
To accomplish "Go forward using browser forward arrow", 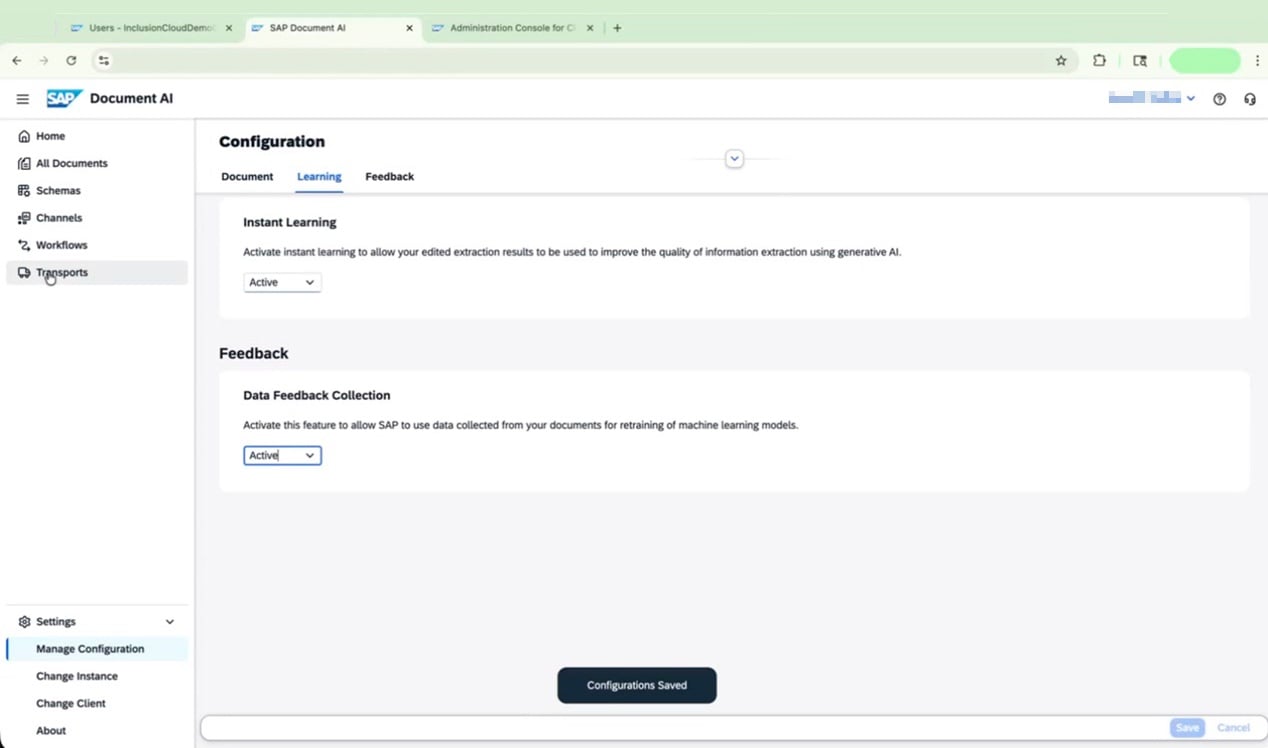I will point(44,60).
